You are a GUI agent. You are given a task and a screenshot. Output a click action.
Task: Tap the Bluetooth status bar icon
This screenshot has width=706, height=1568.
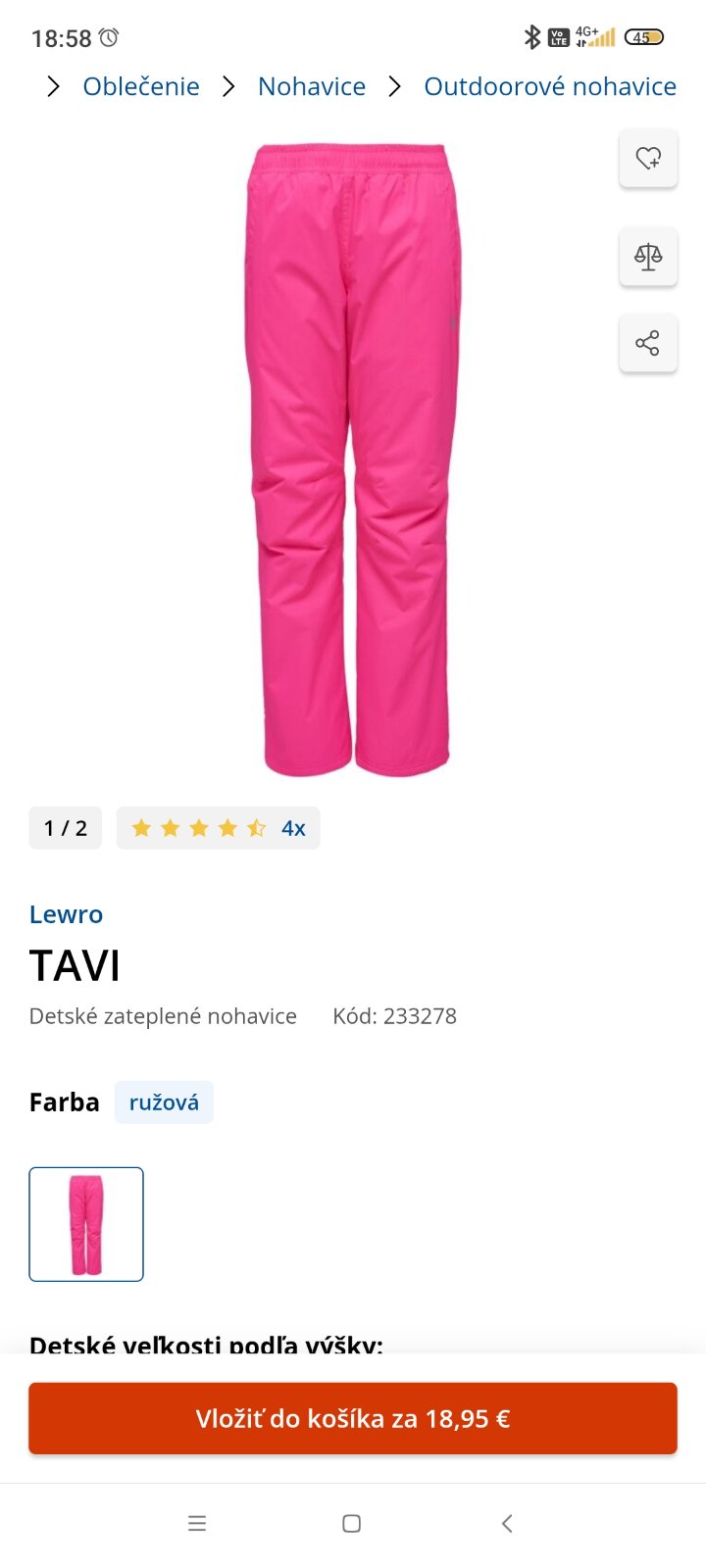[532, 37]
